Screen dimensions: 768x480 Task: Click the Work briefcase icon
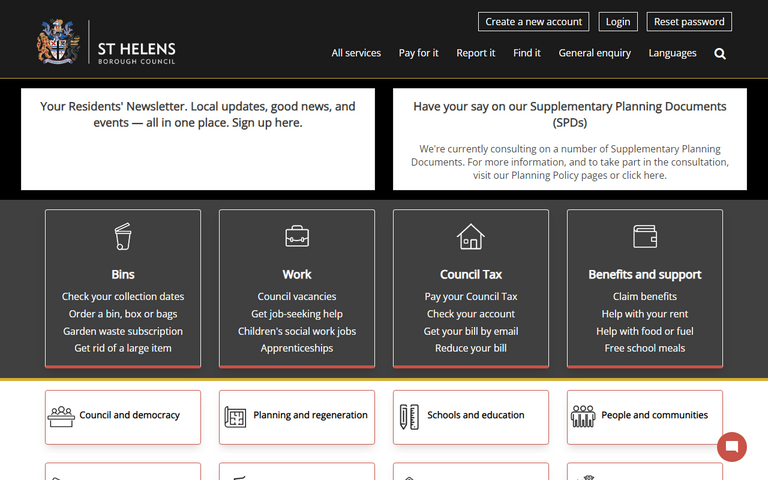coord(297,237)
